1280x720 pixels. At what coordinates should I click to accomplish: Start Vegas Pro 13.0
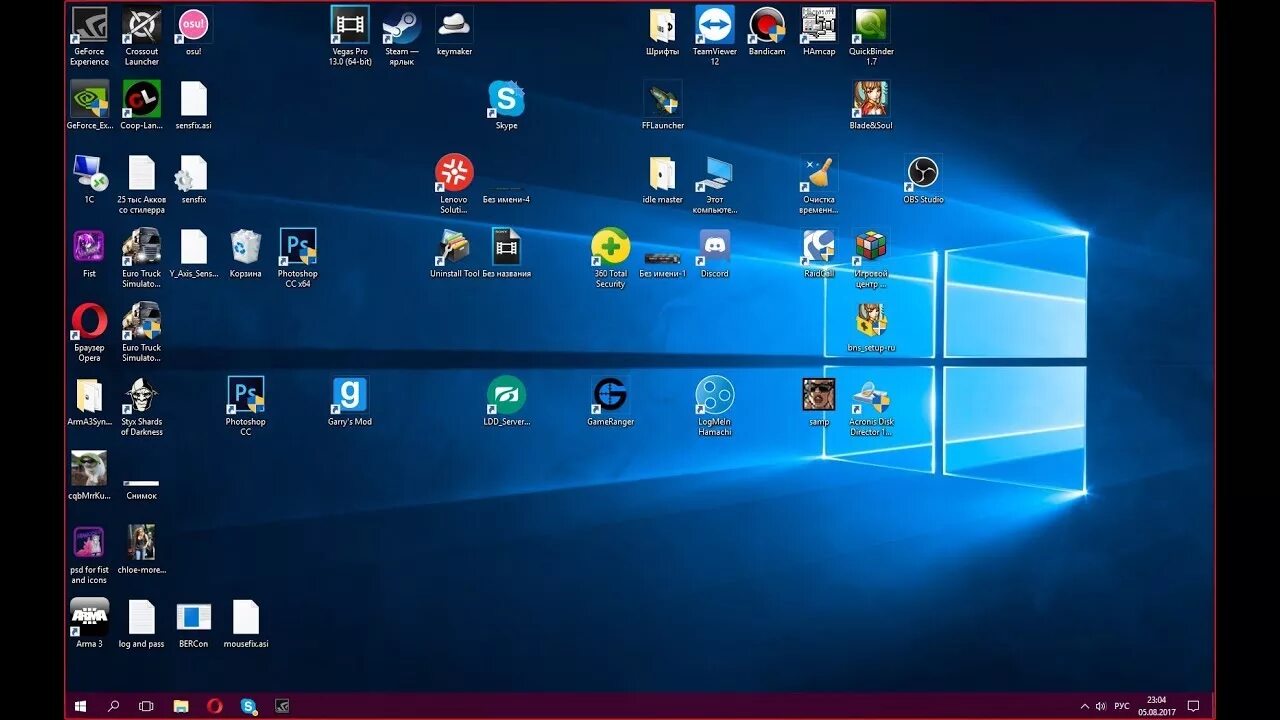[x=349, y=22]
